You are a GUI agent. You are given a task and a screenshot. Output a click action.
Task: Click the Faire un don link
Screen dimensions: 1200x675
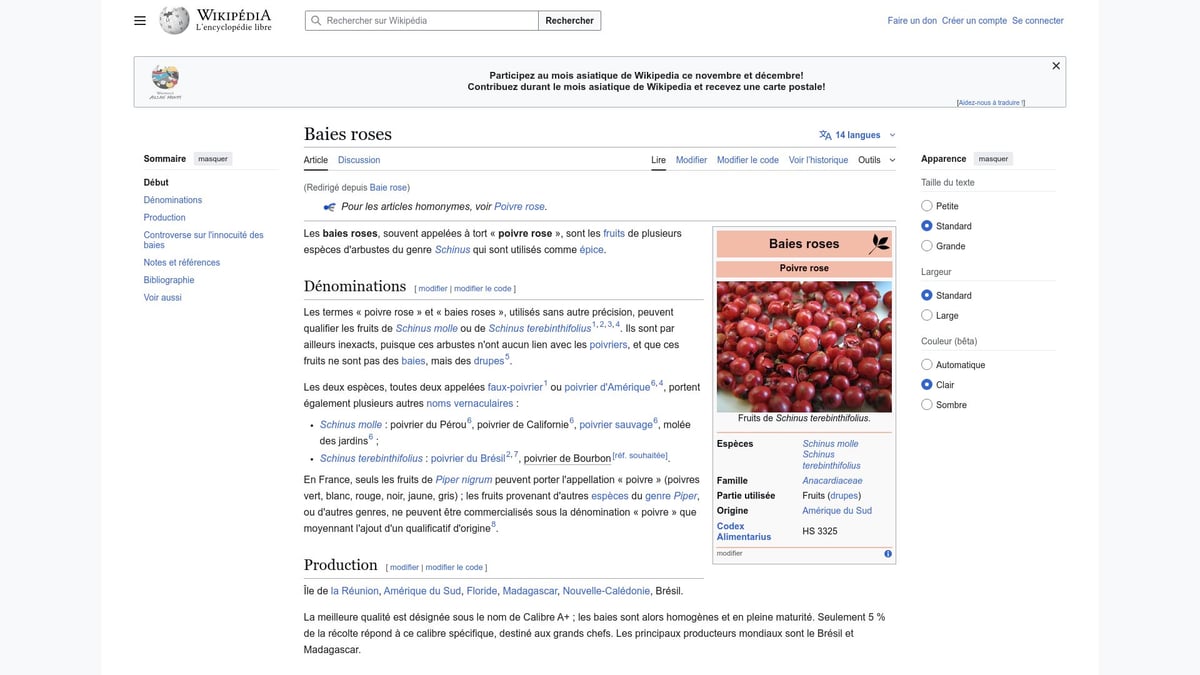[911, 19]
